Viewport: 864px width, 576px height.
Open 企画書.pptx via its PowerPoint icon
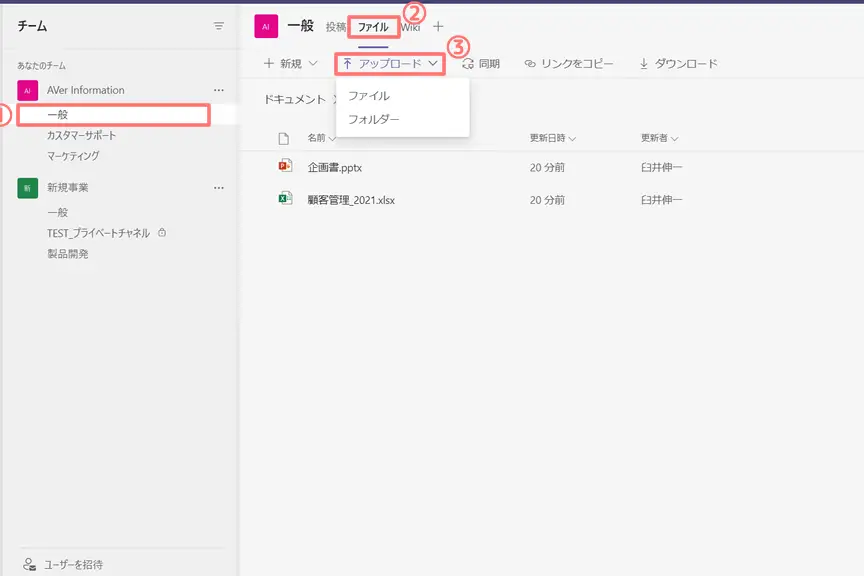(x=285, y=167)
